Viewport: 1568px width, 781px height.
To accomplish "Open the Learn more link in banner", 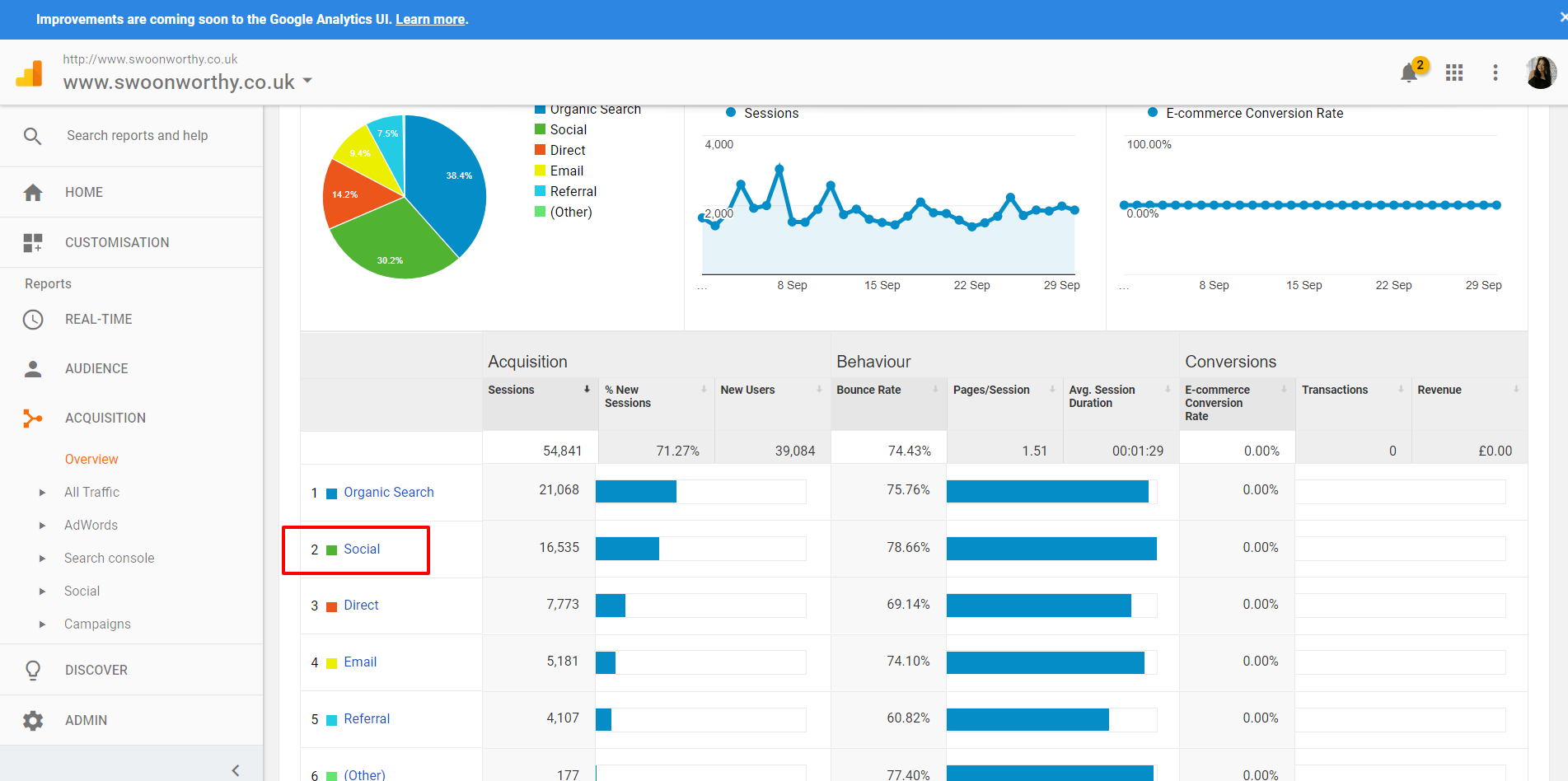I will (x=430, y=20).
